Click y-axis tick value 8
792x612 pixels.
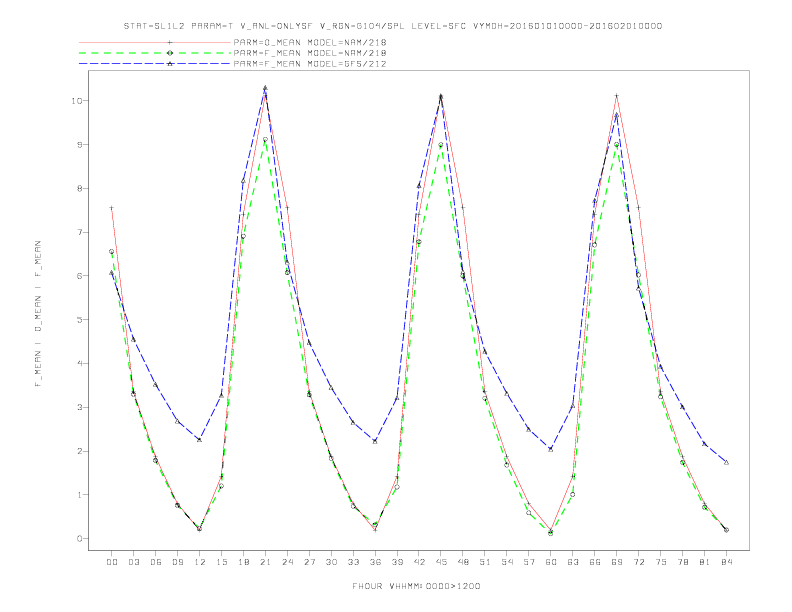(79, 188)
